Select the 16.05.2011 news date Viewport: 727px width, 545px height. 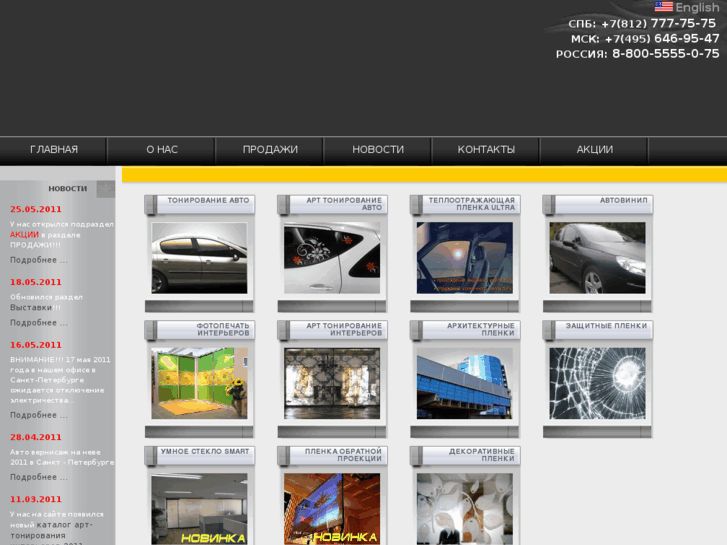click(x=36, y=345)
